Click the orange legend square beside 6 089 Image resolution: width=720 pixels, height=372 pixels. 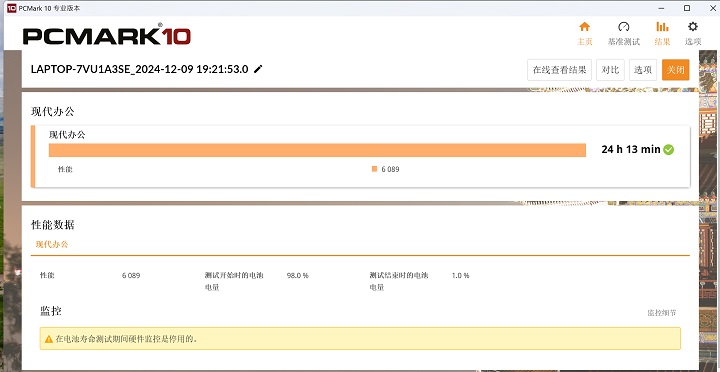pos(374,169)
